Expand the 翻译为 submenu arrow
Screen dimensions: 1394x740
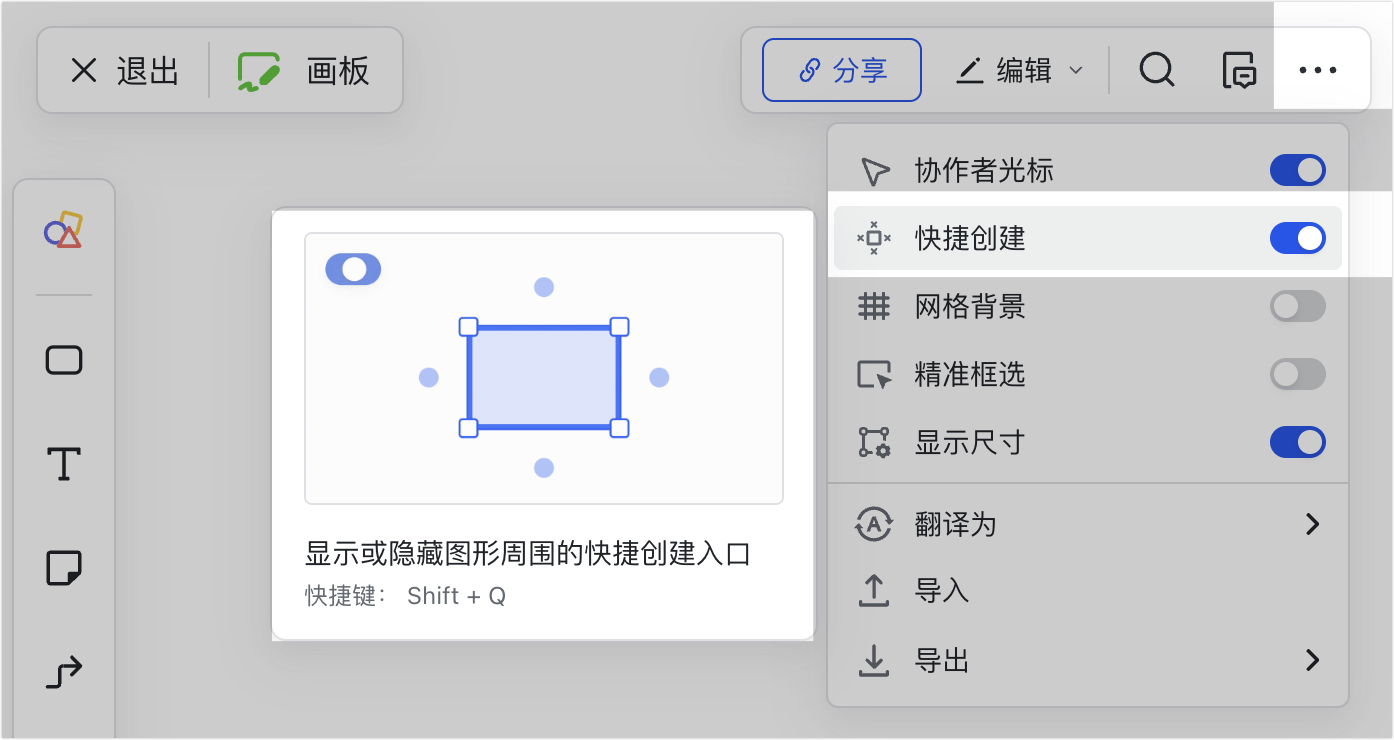1313,524
